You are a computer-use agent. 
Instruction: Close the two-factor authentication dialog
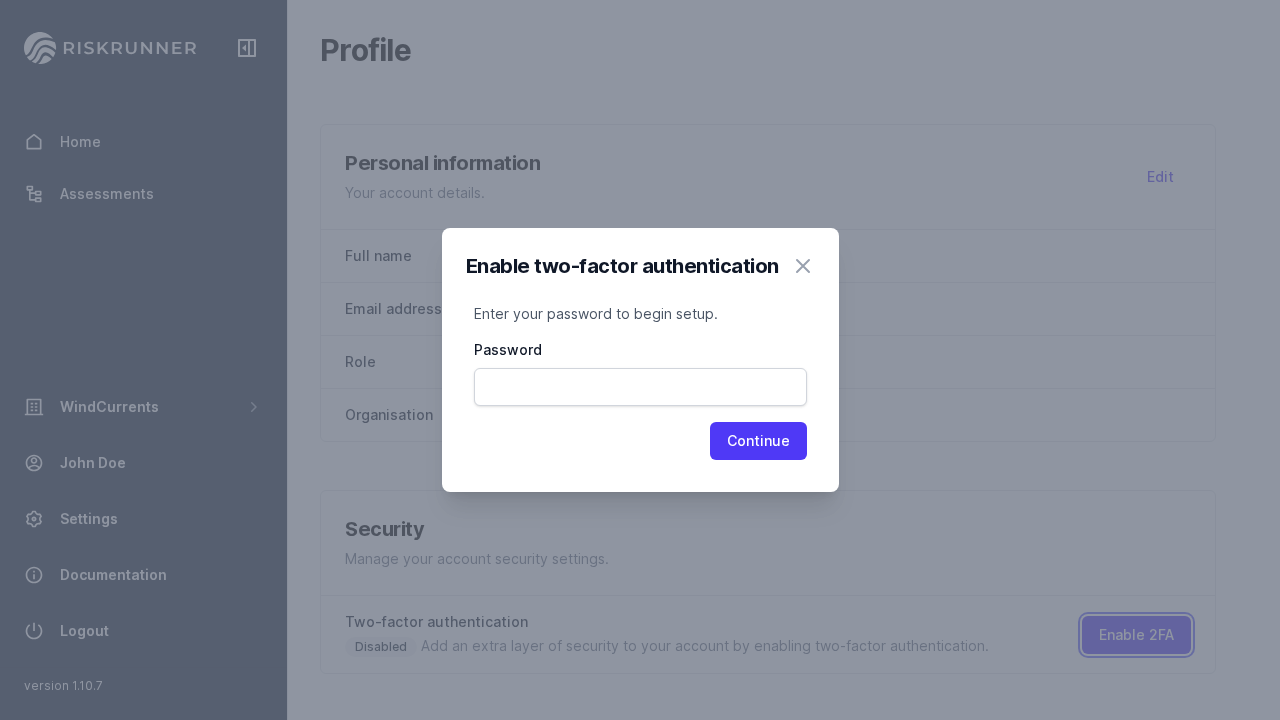pyautogui.click(x=803, y=266)
